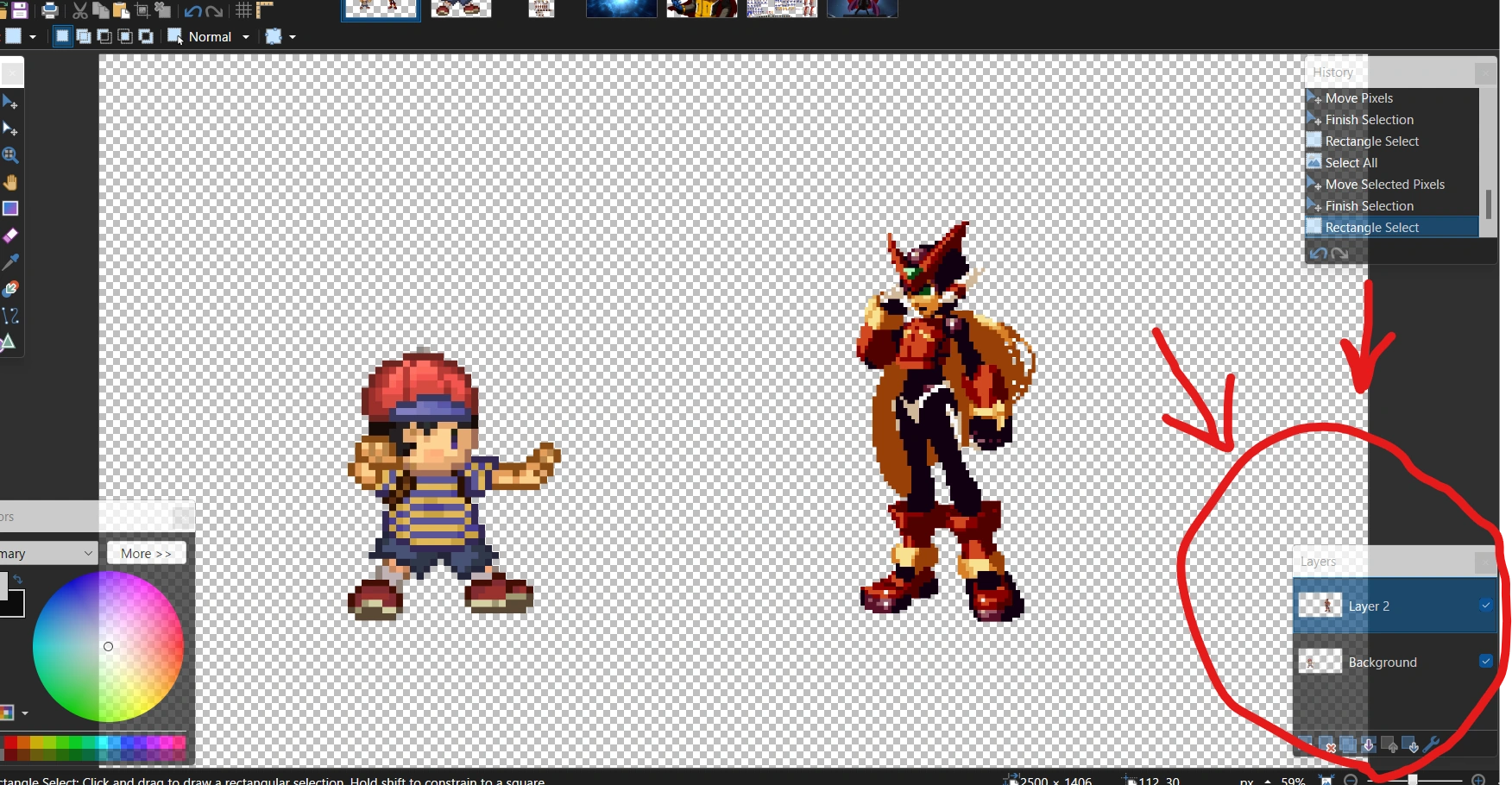Click the Merge Layer Down icon

pos(1369,745)
